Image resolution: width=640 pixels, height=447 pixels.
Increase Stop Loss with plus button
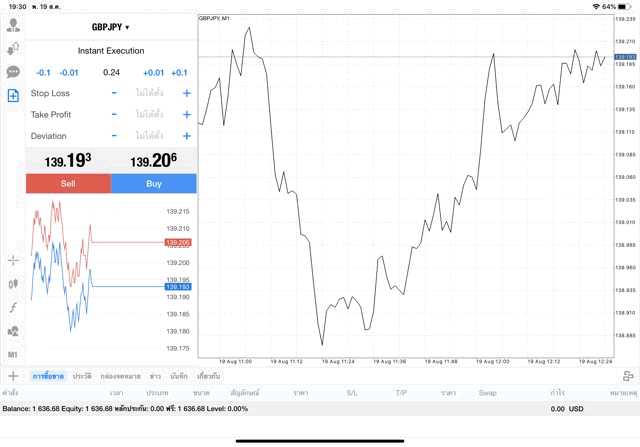coord(186,93)
